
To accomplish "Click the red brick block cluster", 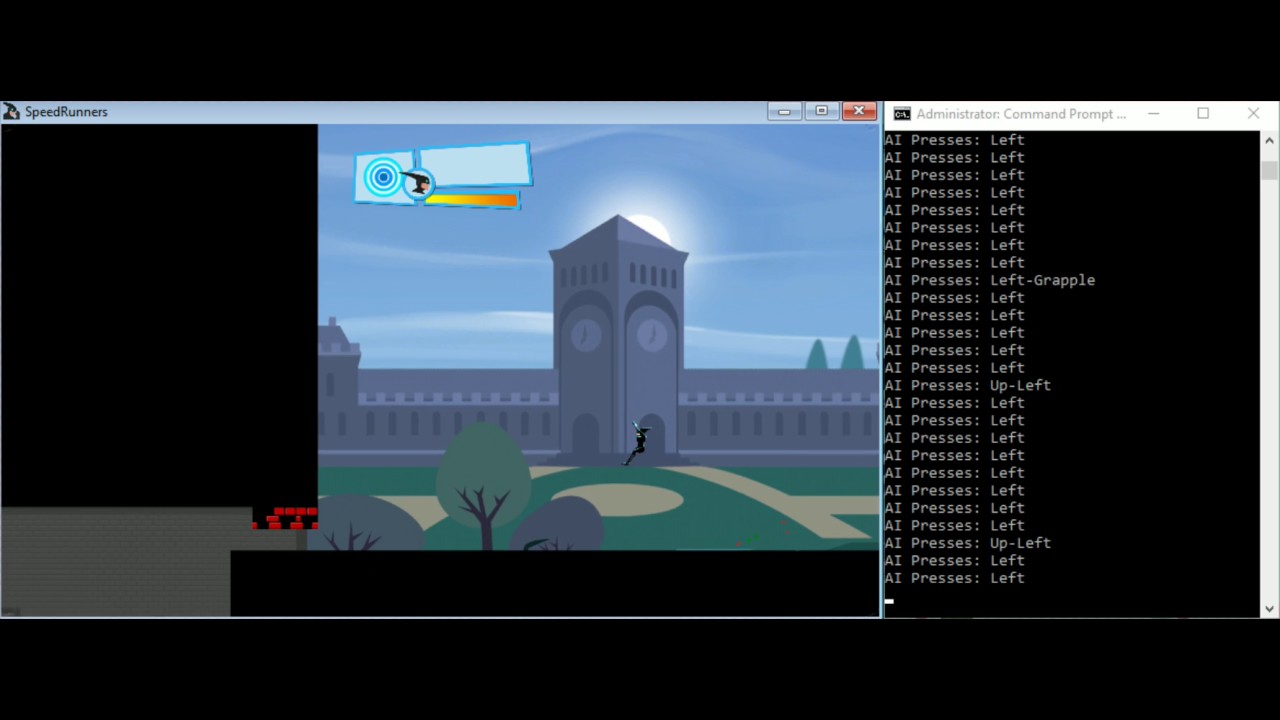I will point(285,518).
